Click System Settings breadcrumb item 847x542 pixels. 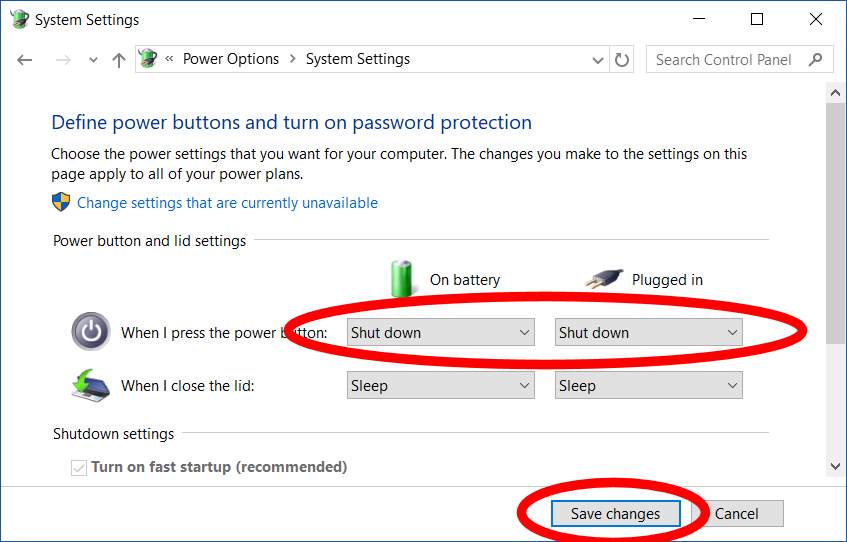(357, 59)
